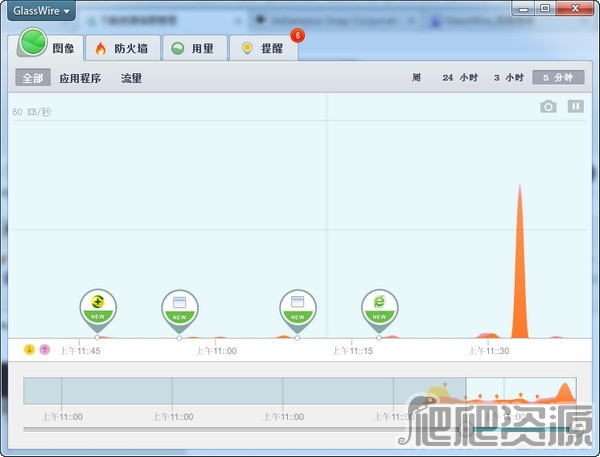Take a graph snapshot with camera icon
This screenshot has height=457, width=600.
coord(548,107)
